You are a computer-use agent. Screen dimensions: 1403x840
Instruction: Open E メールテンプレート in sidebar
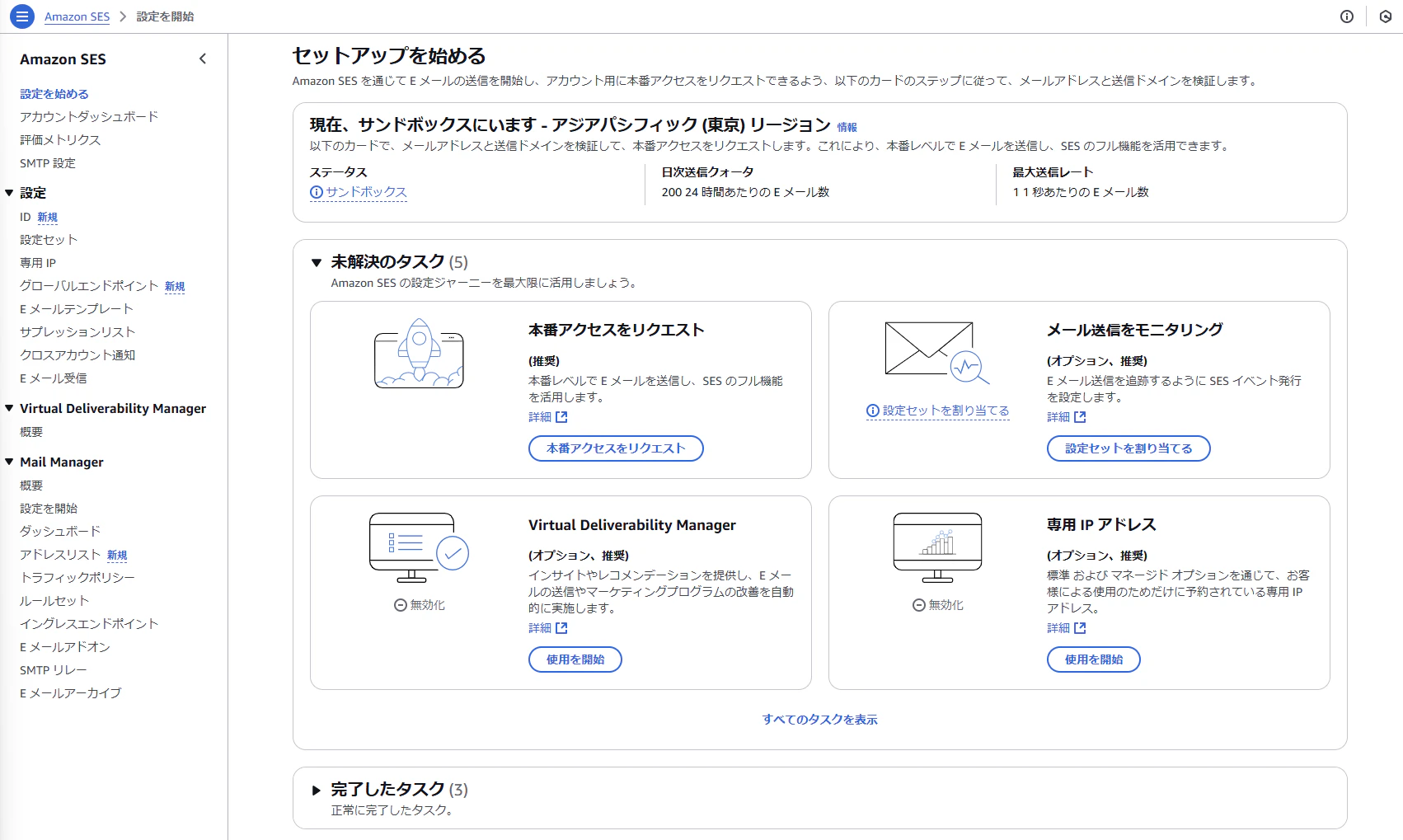(x=77, y=309)
